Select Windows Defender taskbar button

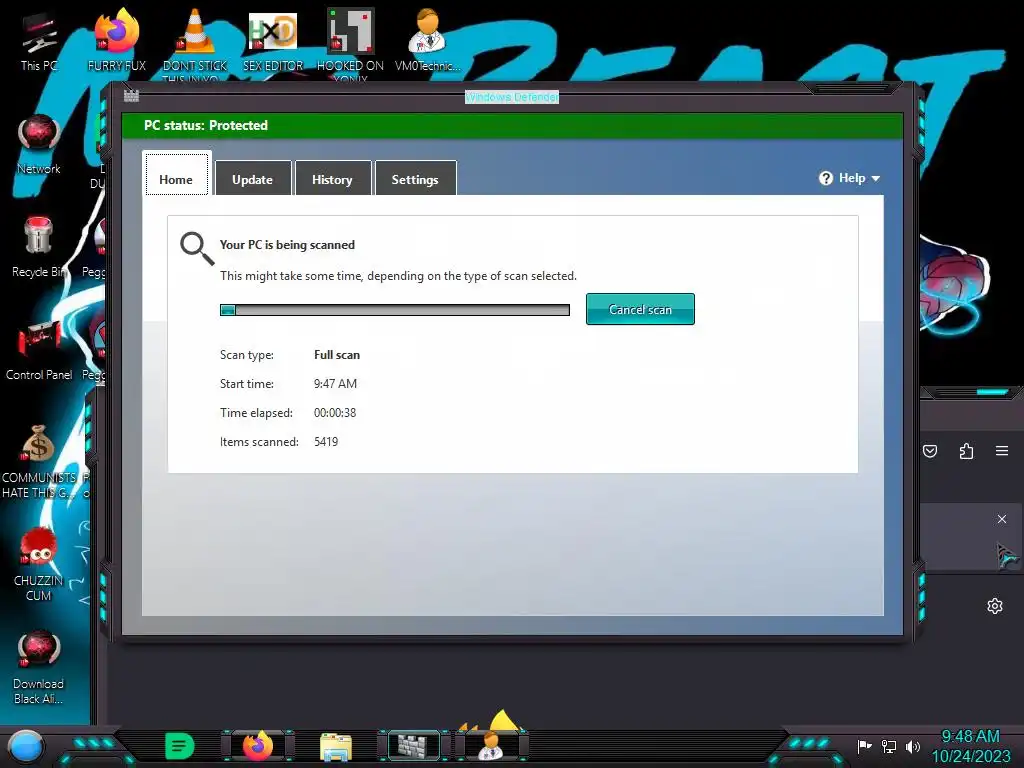point(413,746)
